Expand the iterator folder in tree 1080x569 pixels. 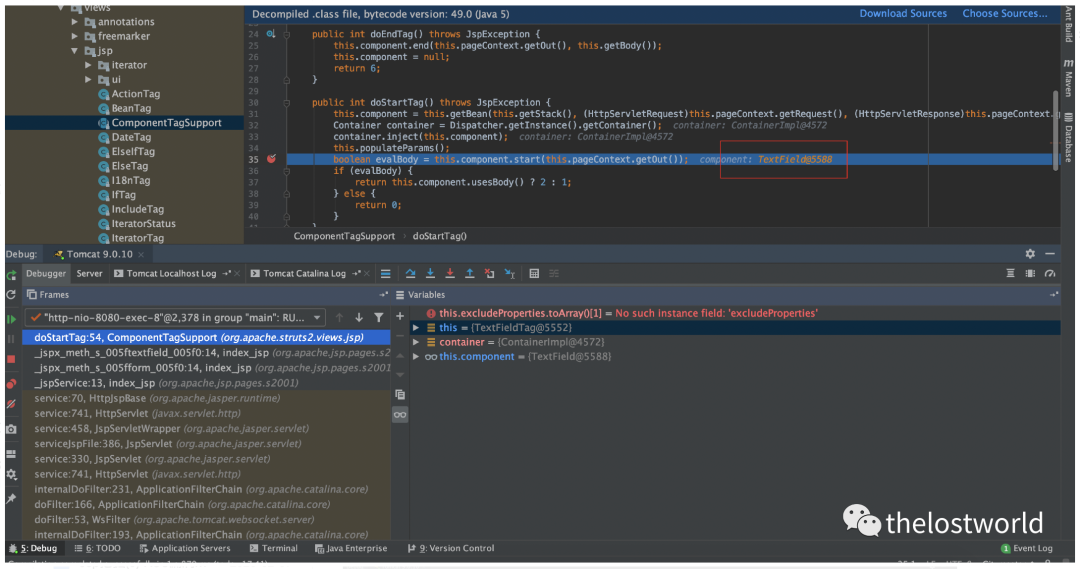[x=89, y=65]
